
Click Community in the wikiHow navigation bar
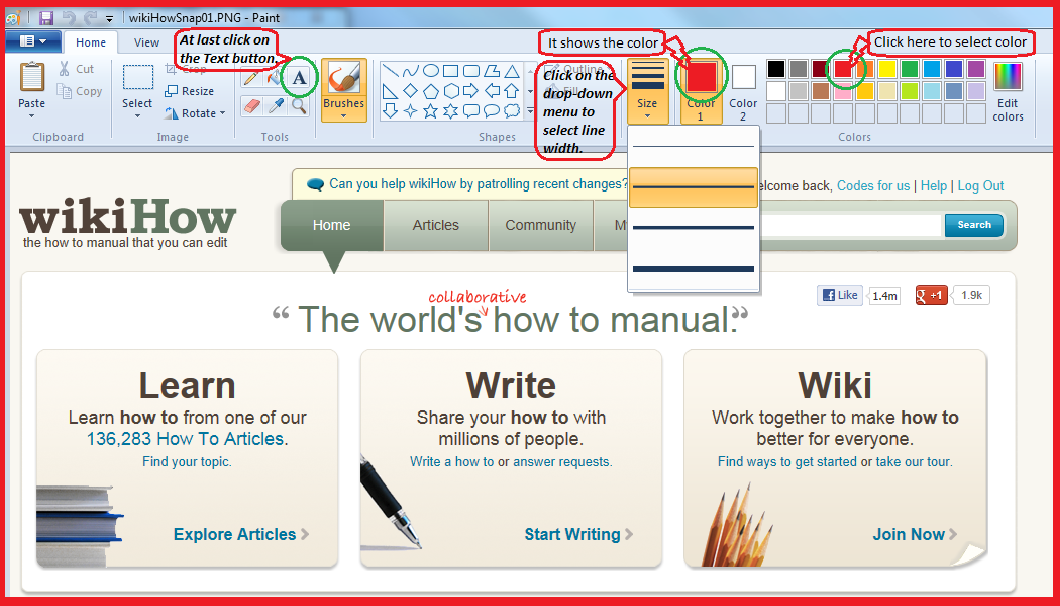[x=541, y=225]
